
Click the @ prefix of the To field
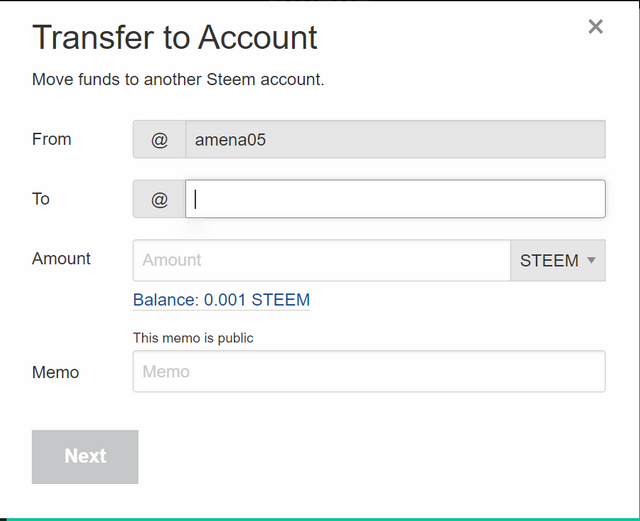[x=159, y=199]
